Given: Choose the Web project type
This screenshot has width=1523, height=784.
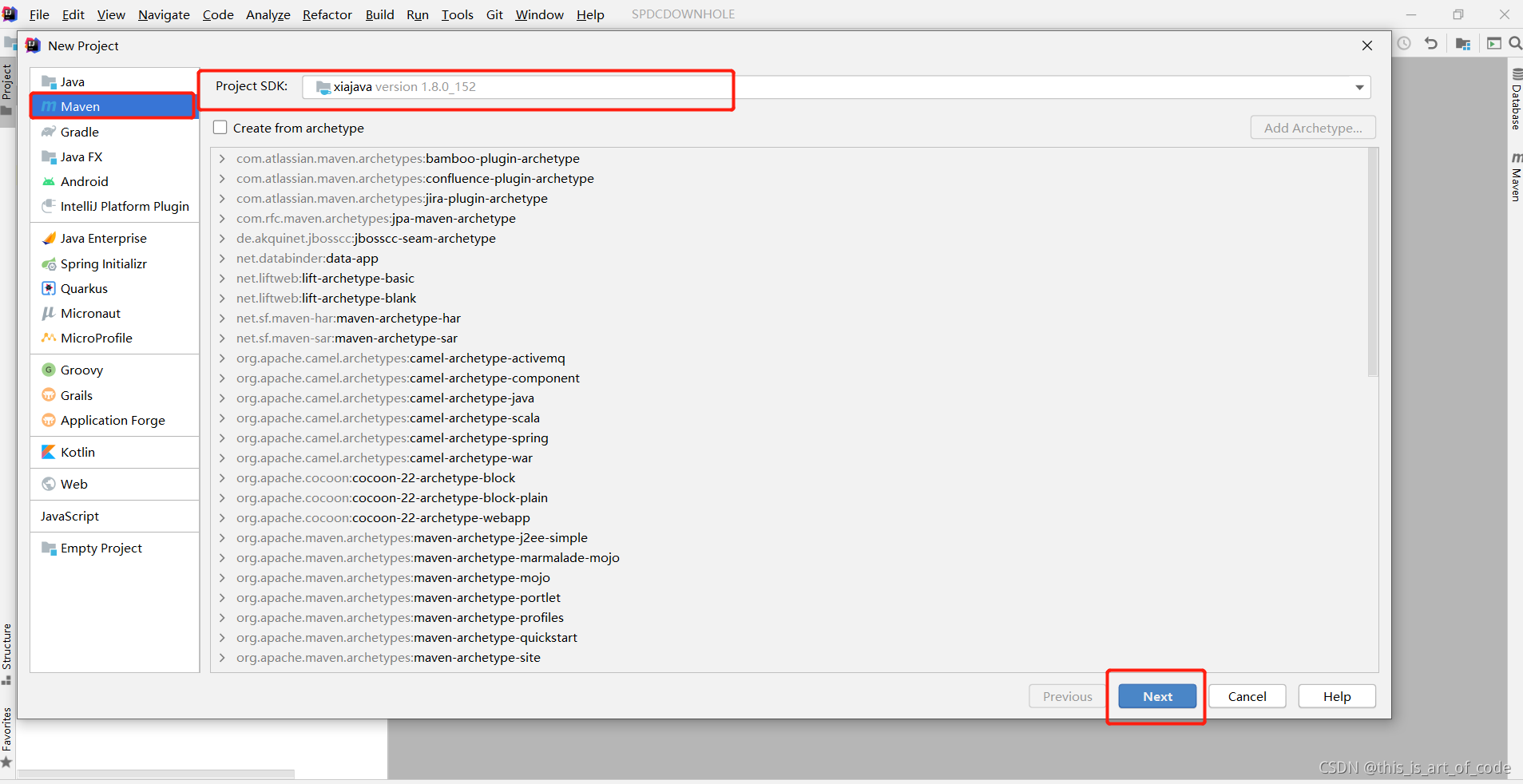Looking at the screenshot, I should click(114, 484).
